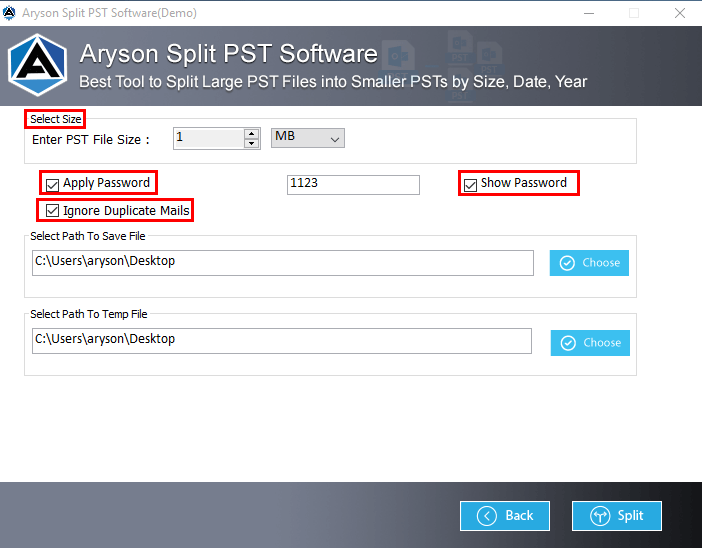
Task: Start splitting with the Split button
Action: pyautogui.click(x=616, y=516)
